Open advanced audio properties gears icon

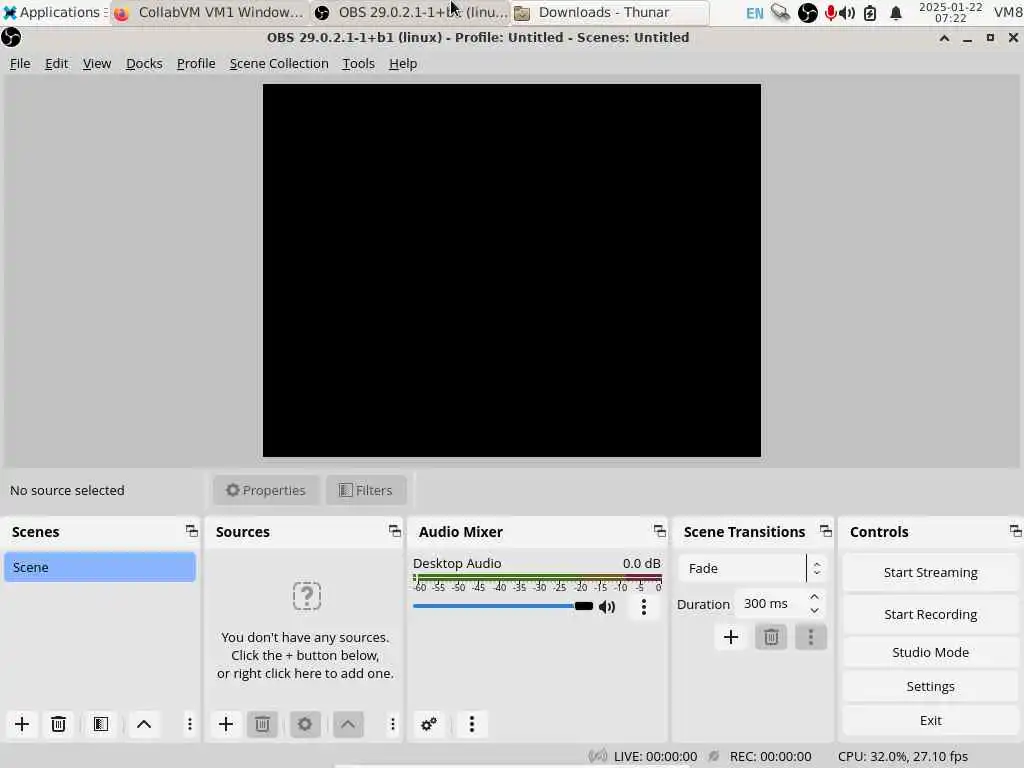tap(429, 724)
